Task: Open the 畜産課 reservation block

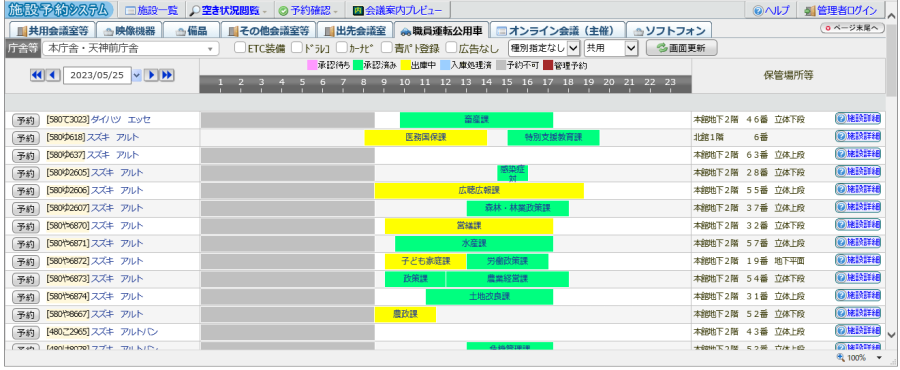Action: pyautogui.click(x=476, y=120)
